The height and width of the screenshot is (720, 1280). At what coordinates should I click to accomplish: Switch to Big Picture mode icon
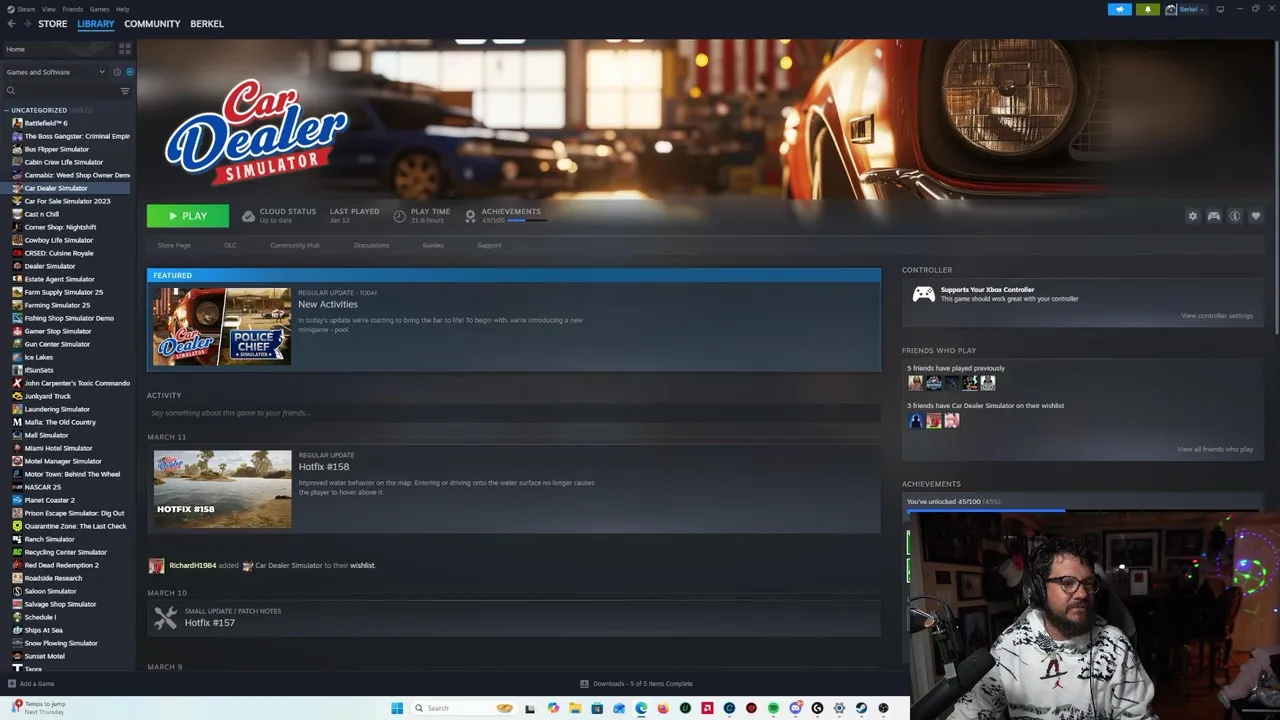pyautogui.click(x=1220, y=9)
